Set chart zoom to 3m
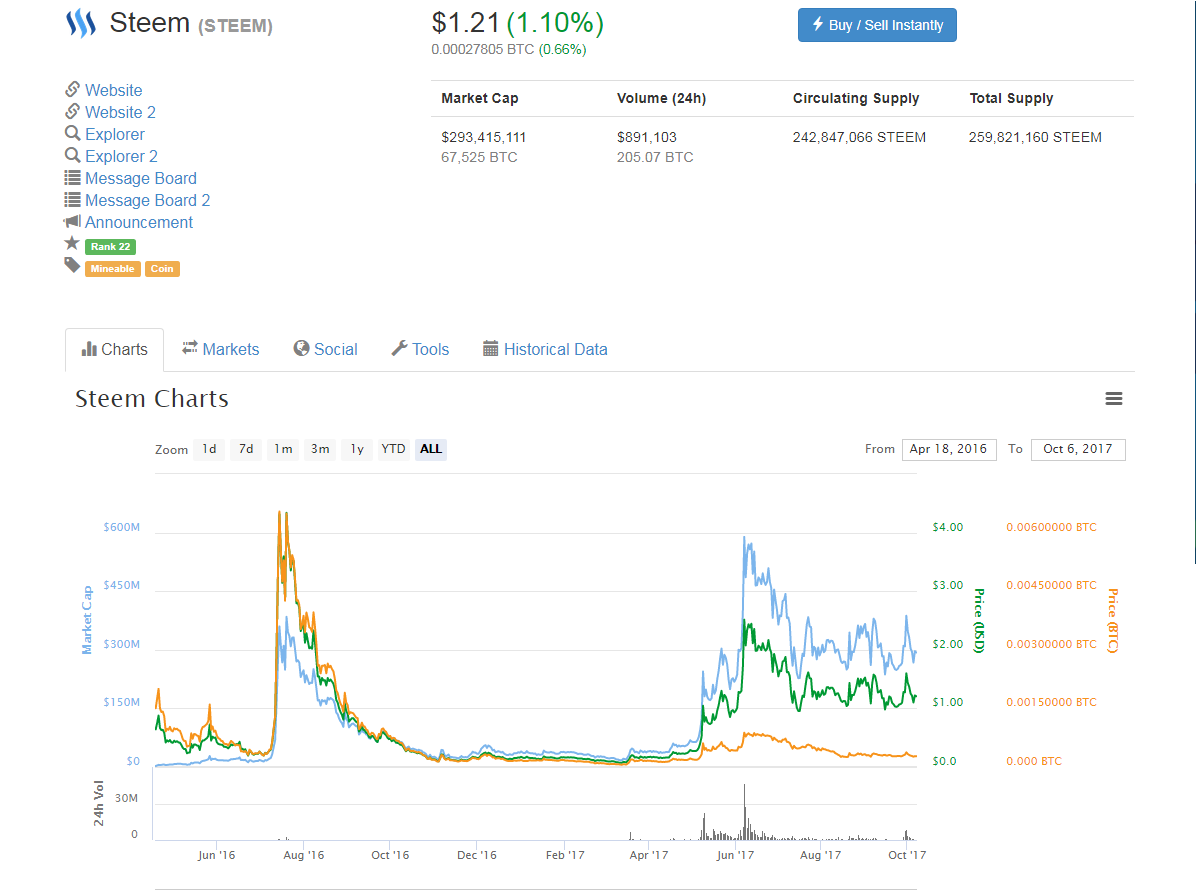The width and height of the screenshot is (1197, 891). (321, 449)
